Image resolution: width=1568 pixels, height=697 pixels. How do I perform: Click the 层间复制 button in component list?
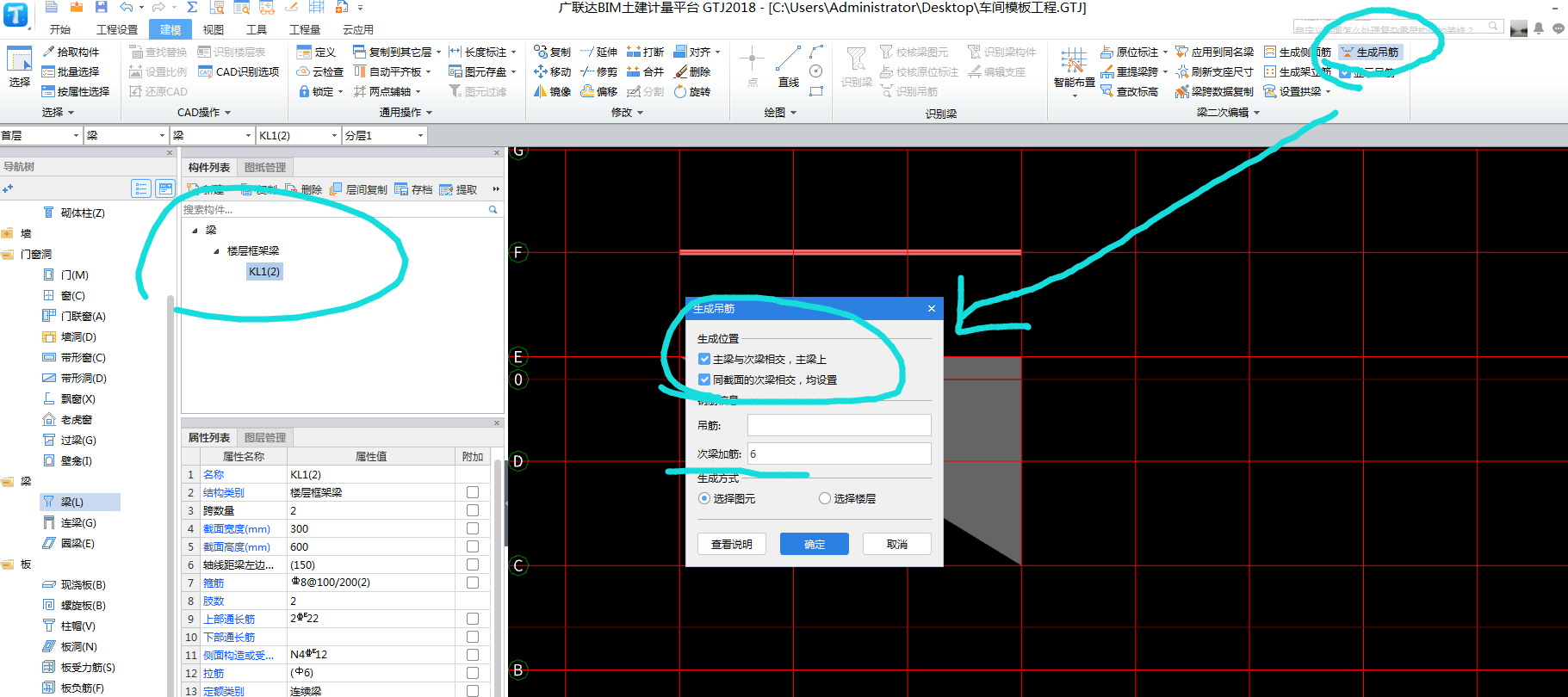[358, 189]
